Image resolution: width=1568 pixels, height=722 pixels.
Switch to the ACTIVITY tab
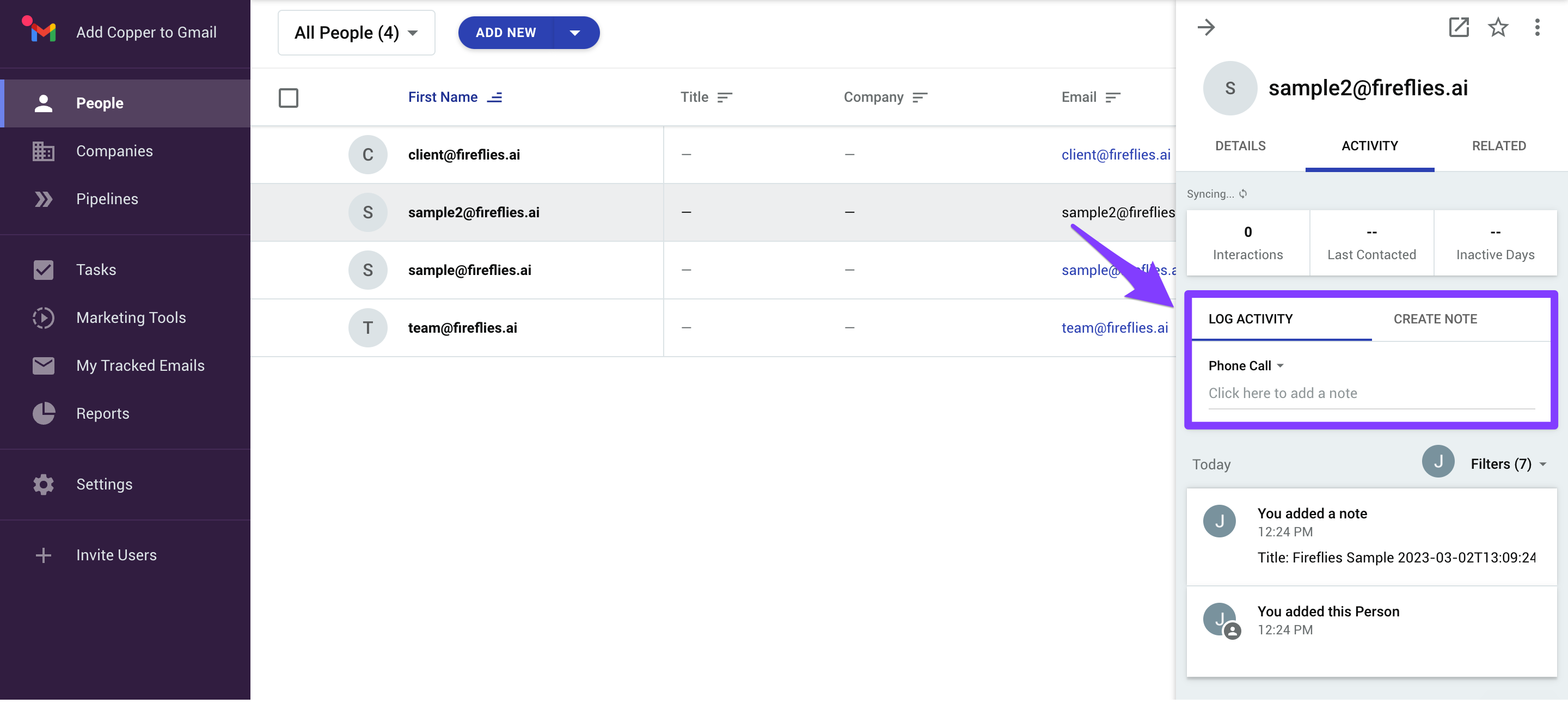point(1370,146)
